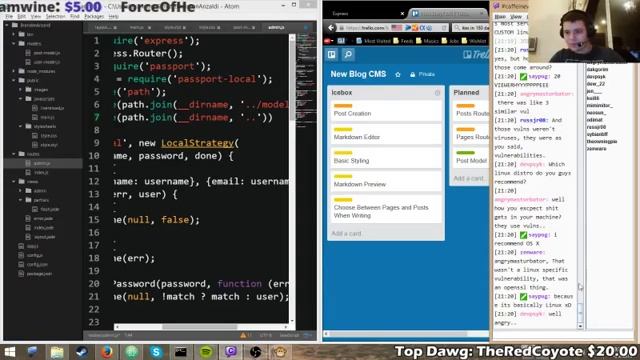This screenshot has height=360, width=640.
Task: Click the warning icon in Atom status bar
Action: click(x=243, y=335)
